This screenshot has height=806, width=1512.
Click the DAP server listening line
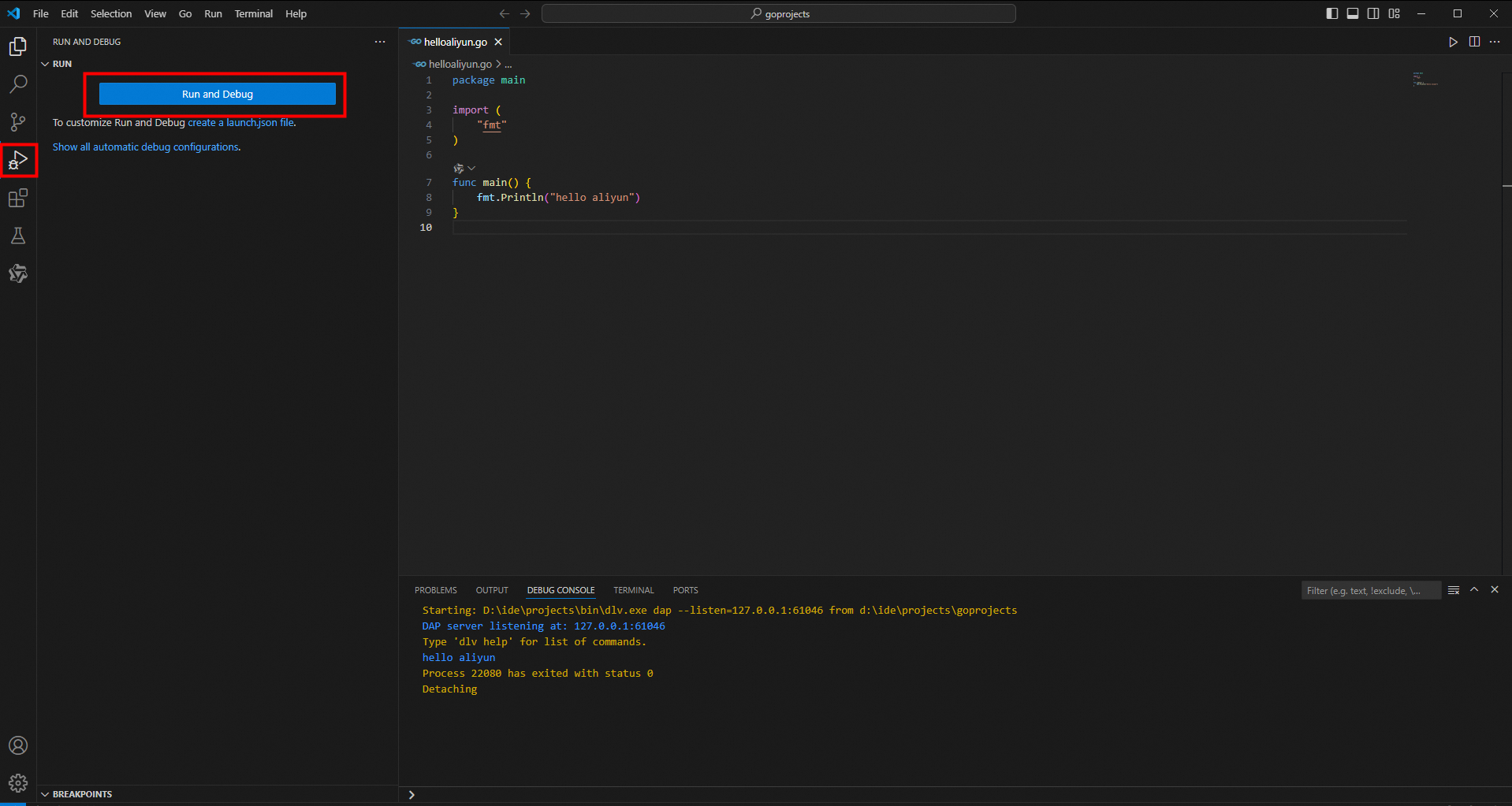pyautogui.click(x=543, y=626)
